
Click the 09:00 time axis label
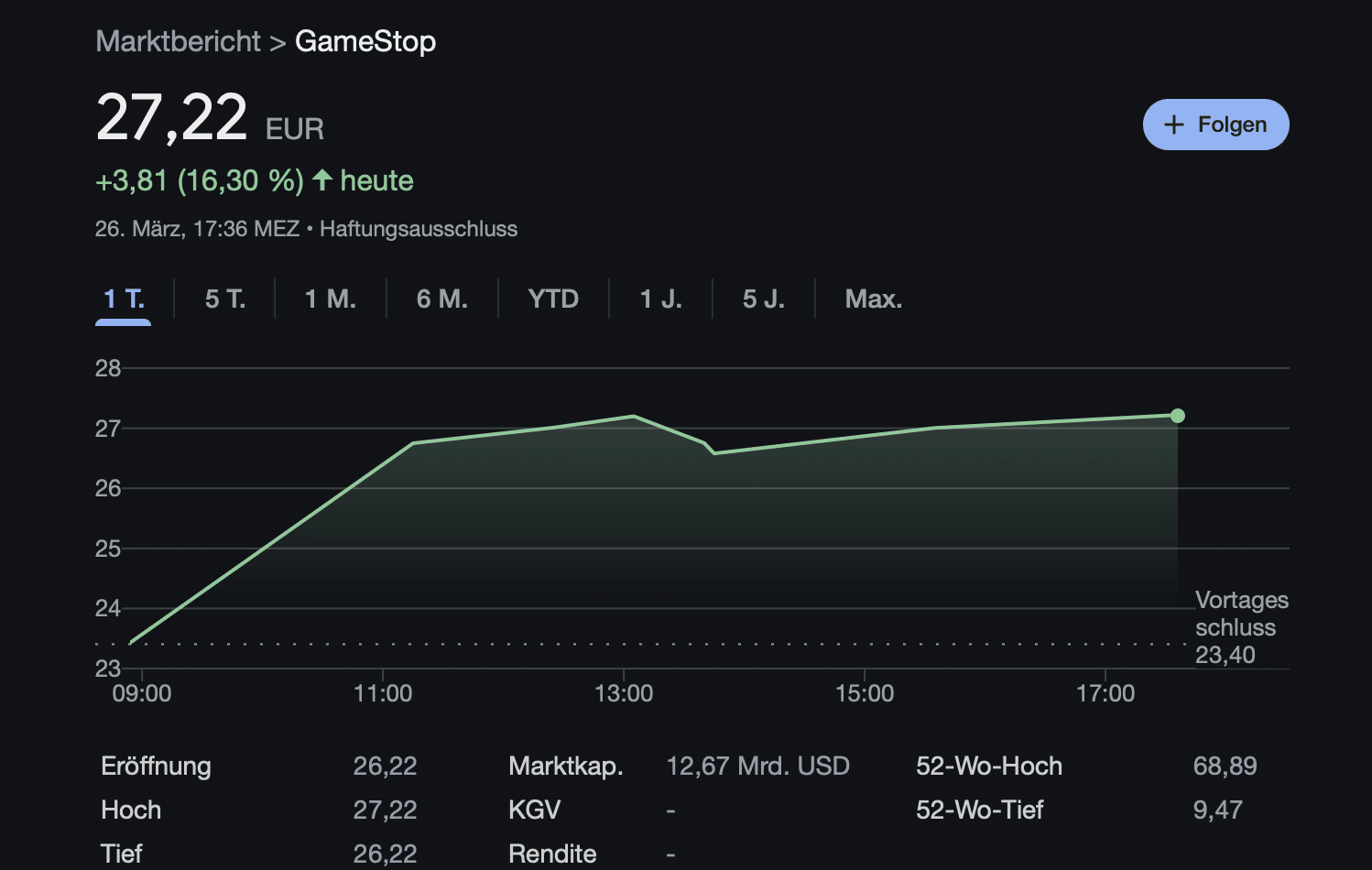pos(142,693)
